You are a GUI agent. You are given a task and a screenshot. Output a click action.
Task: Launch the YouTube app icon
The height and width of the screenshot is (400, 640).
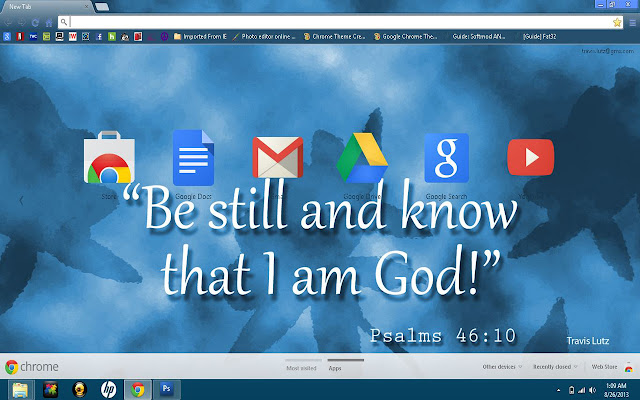(531, 157)
